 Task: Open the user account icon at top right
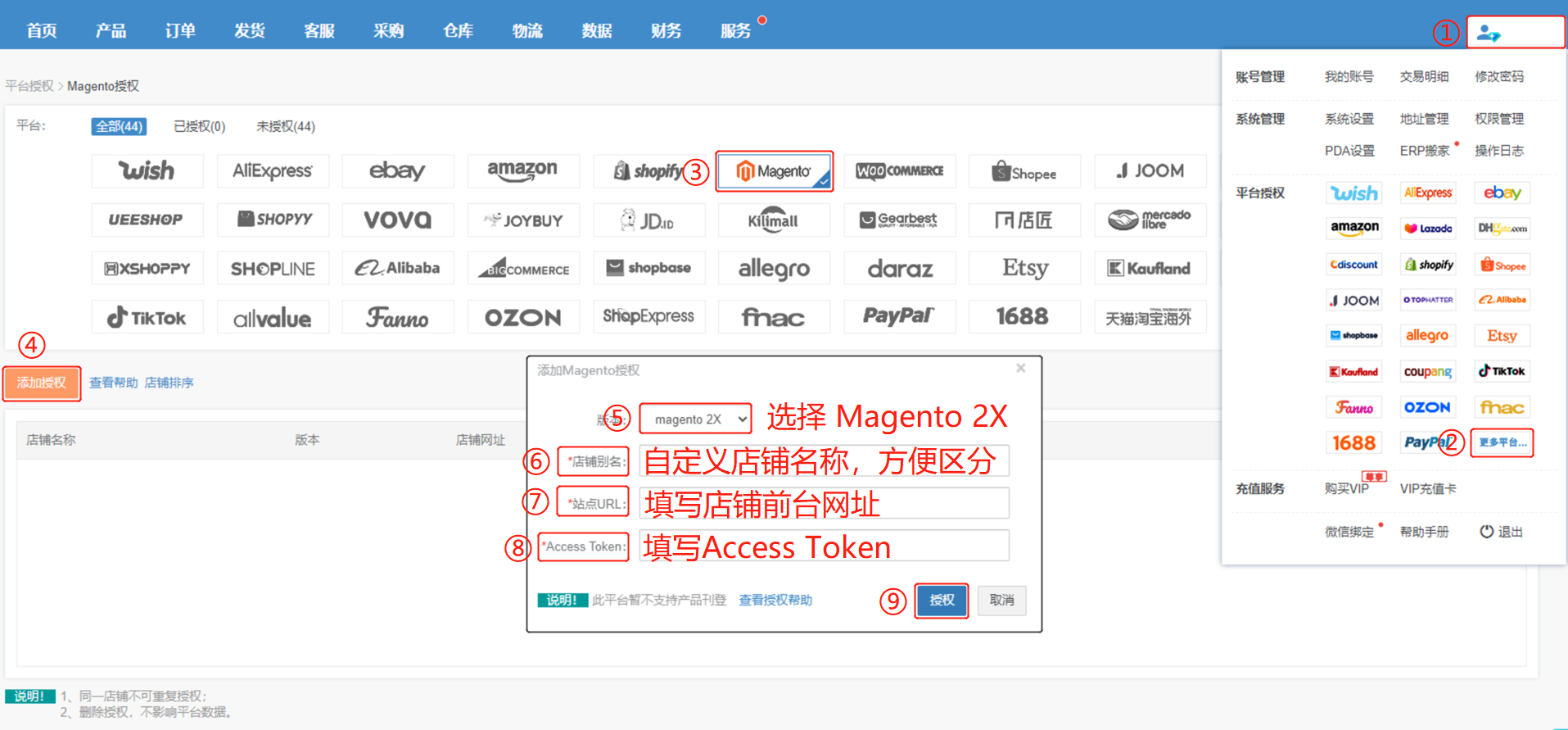(1489, 34)
